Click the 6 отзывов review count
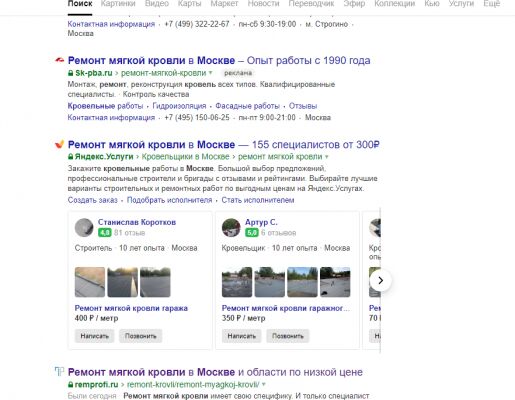 (x=278, y=233)
